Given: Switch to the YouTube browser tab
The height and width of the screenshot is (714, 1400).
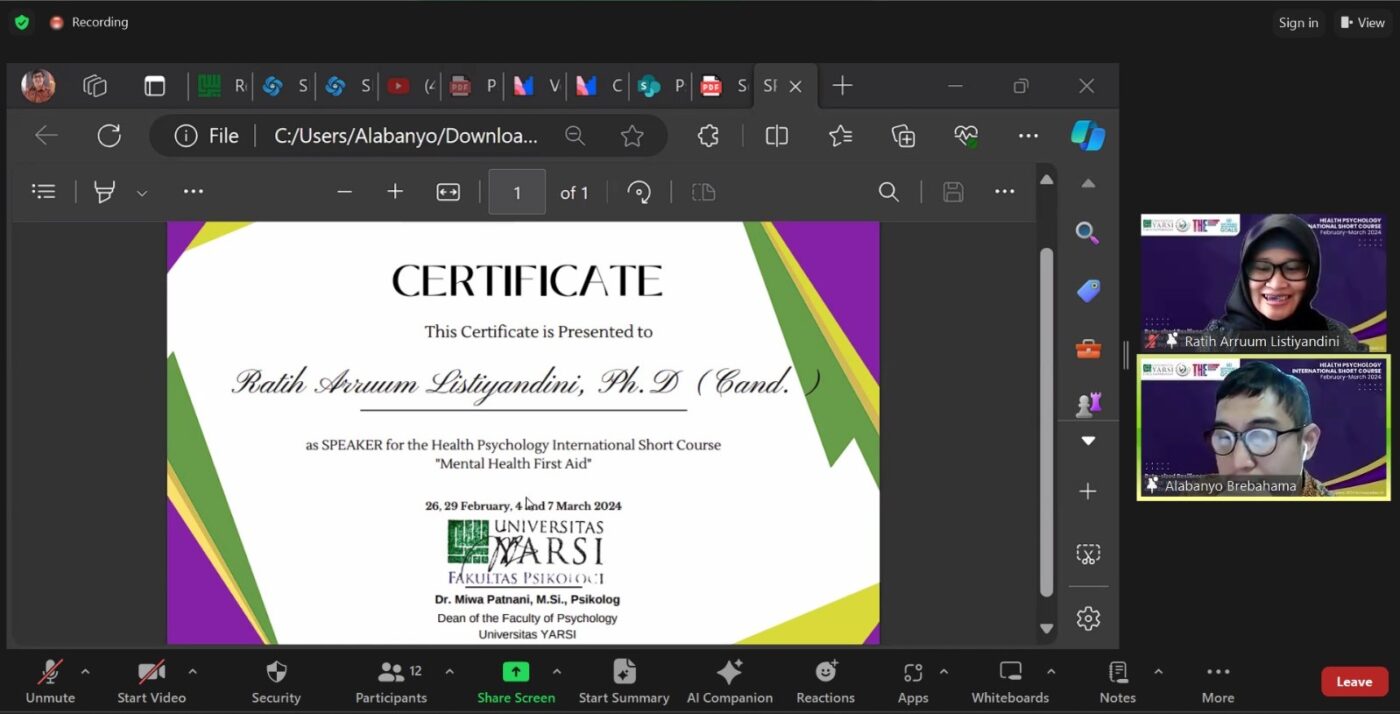Looking at the screenshot, I should [x=411, y=86].
